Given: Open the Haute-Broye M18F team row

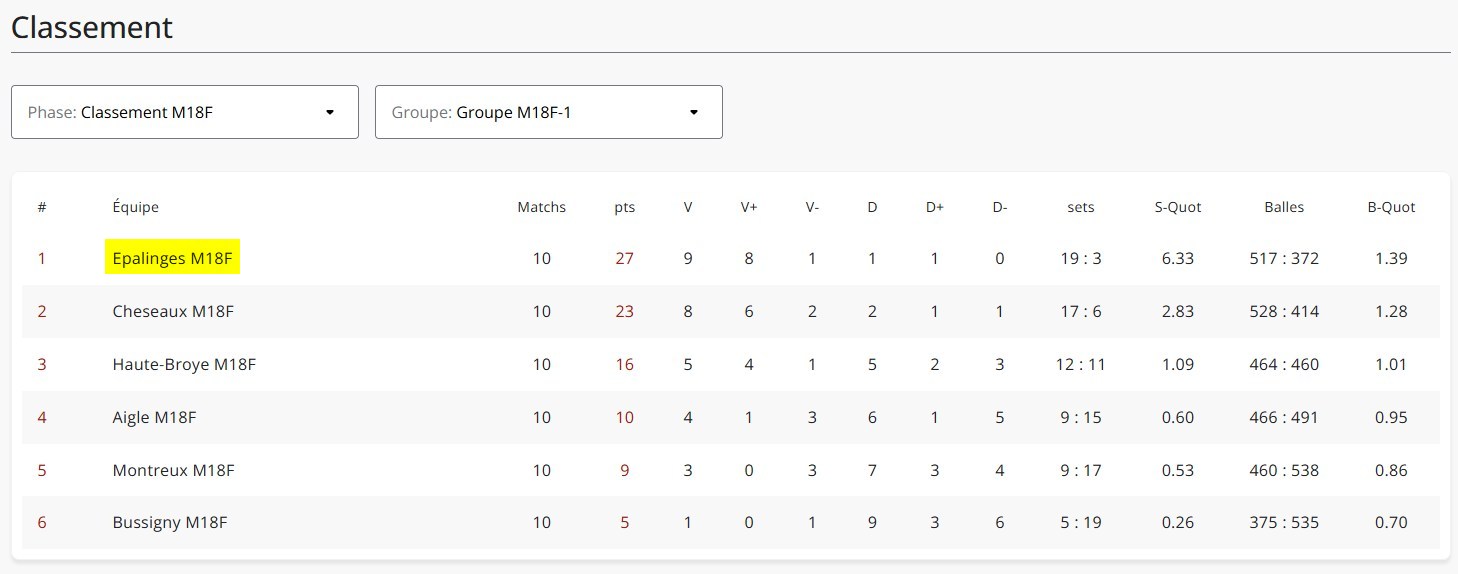Looking at the screenshot, I should [x=731, y=364].
